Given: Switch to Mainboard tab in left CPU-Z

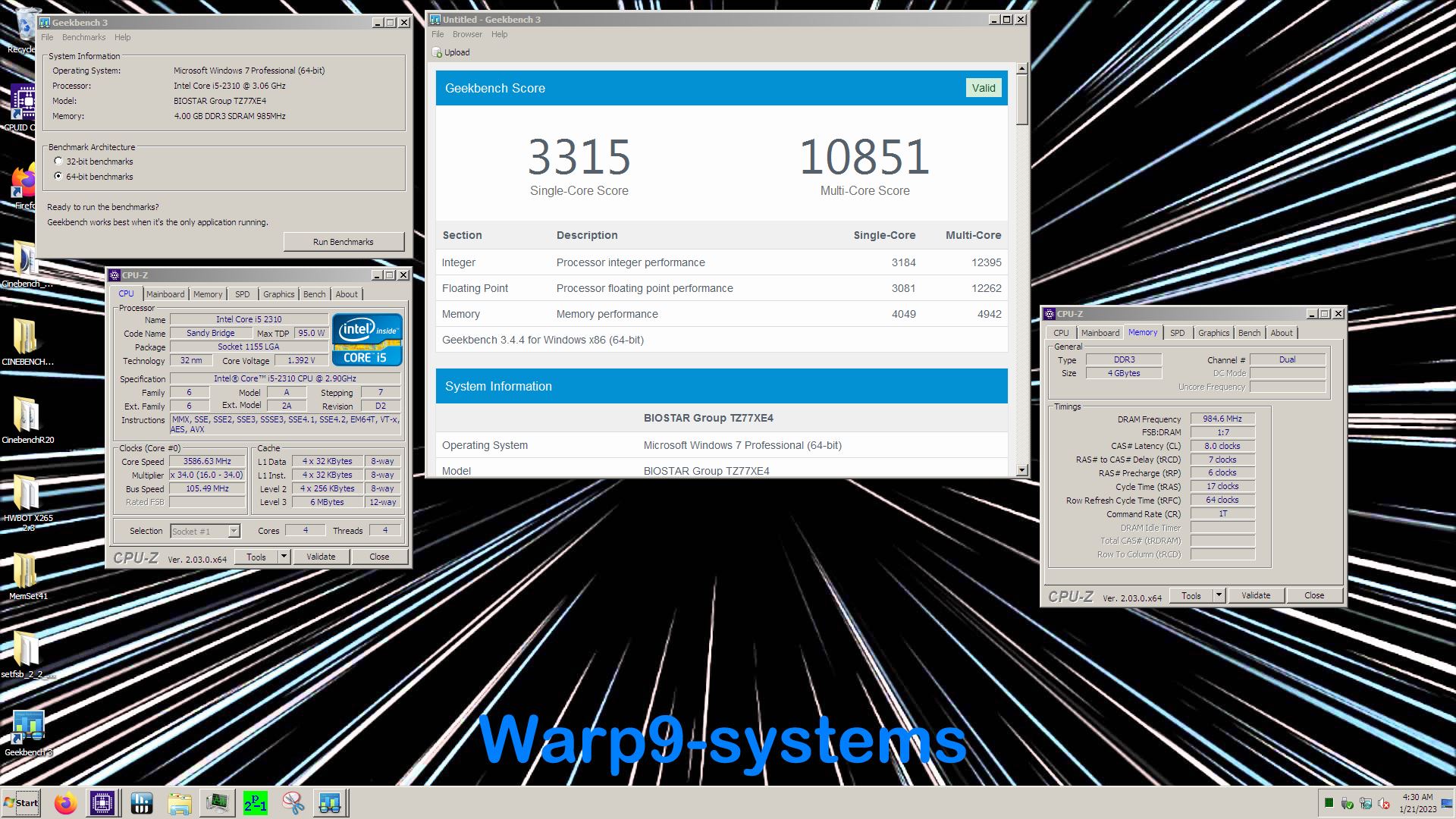Looking at the screenshot, I should tap(165, 294).
